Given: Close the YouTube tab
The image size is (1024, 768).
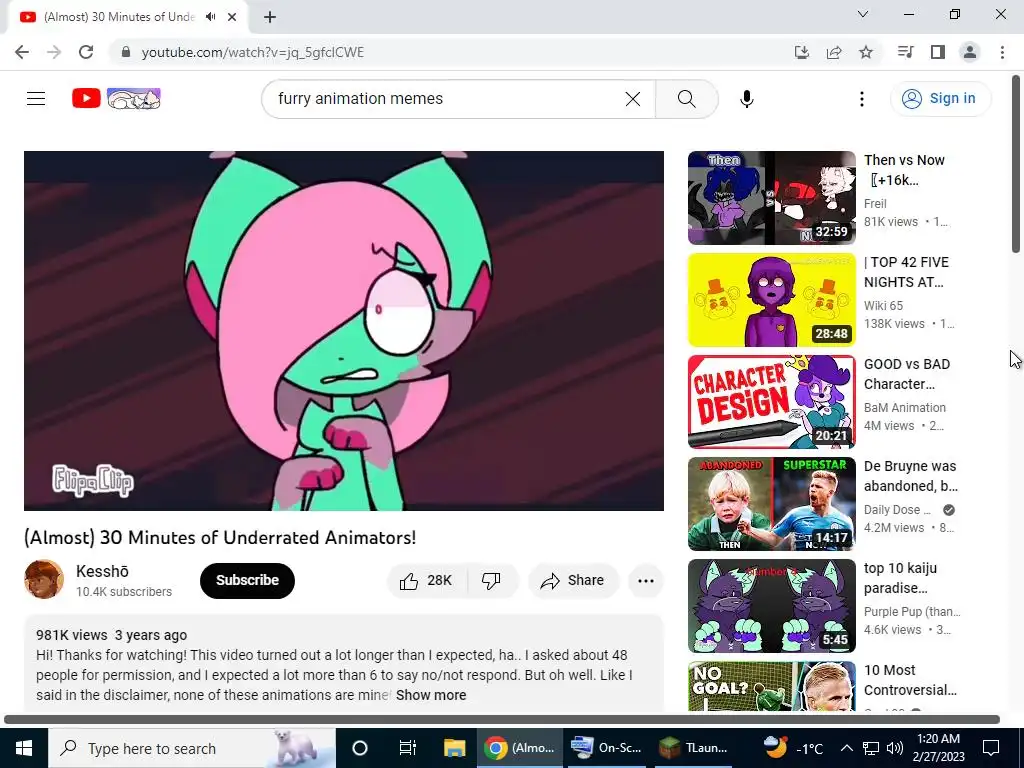Looking at the screenshot, I should [x=232, y=17].
